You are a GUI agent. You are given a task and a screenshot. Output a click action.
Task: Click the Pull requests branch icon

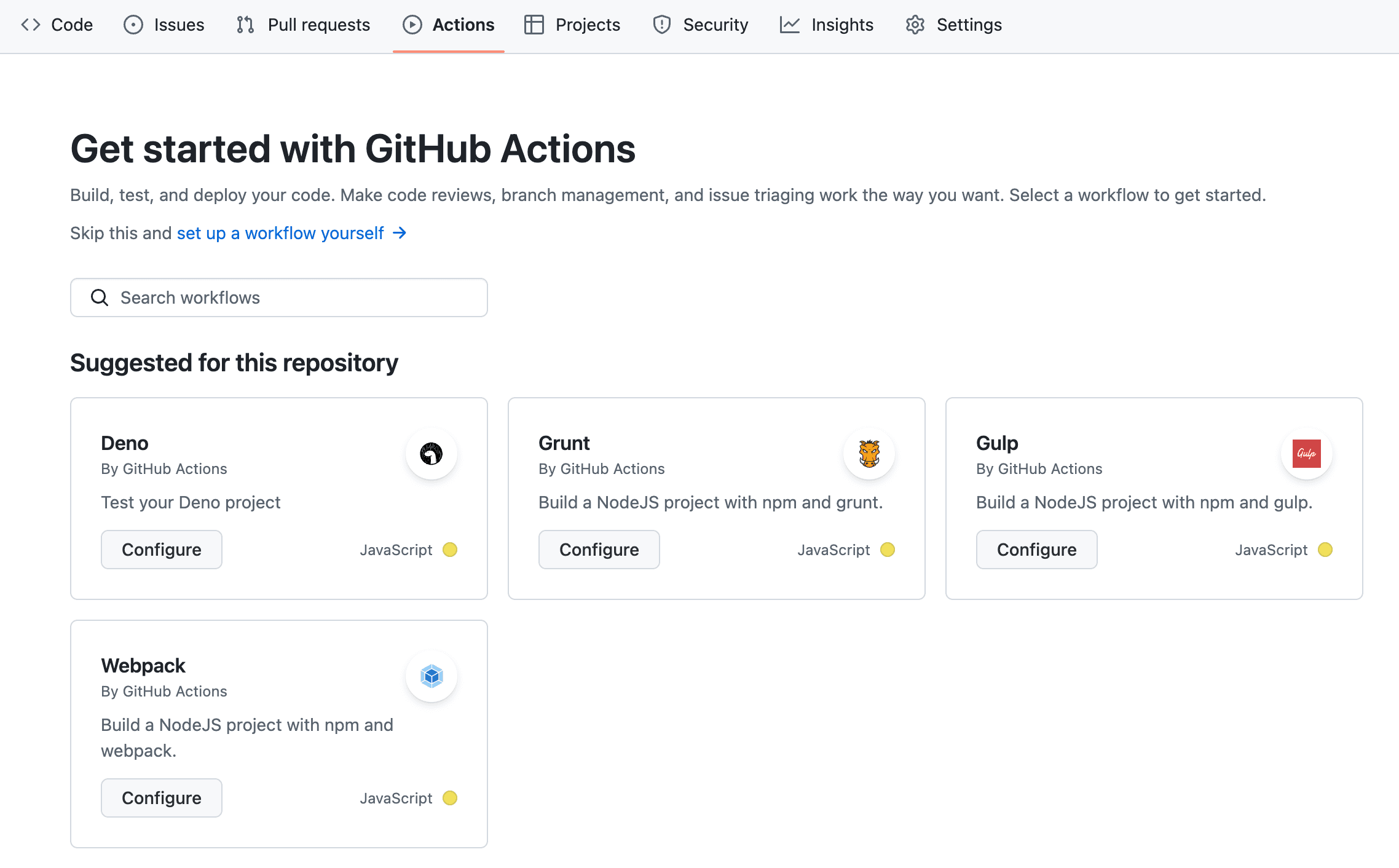(245, 25)
